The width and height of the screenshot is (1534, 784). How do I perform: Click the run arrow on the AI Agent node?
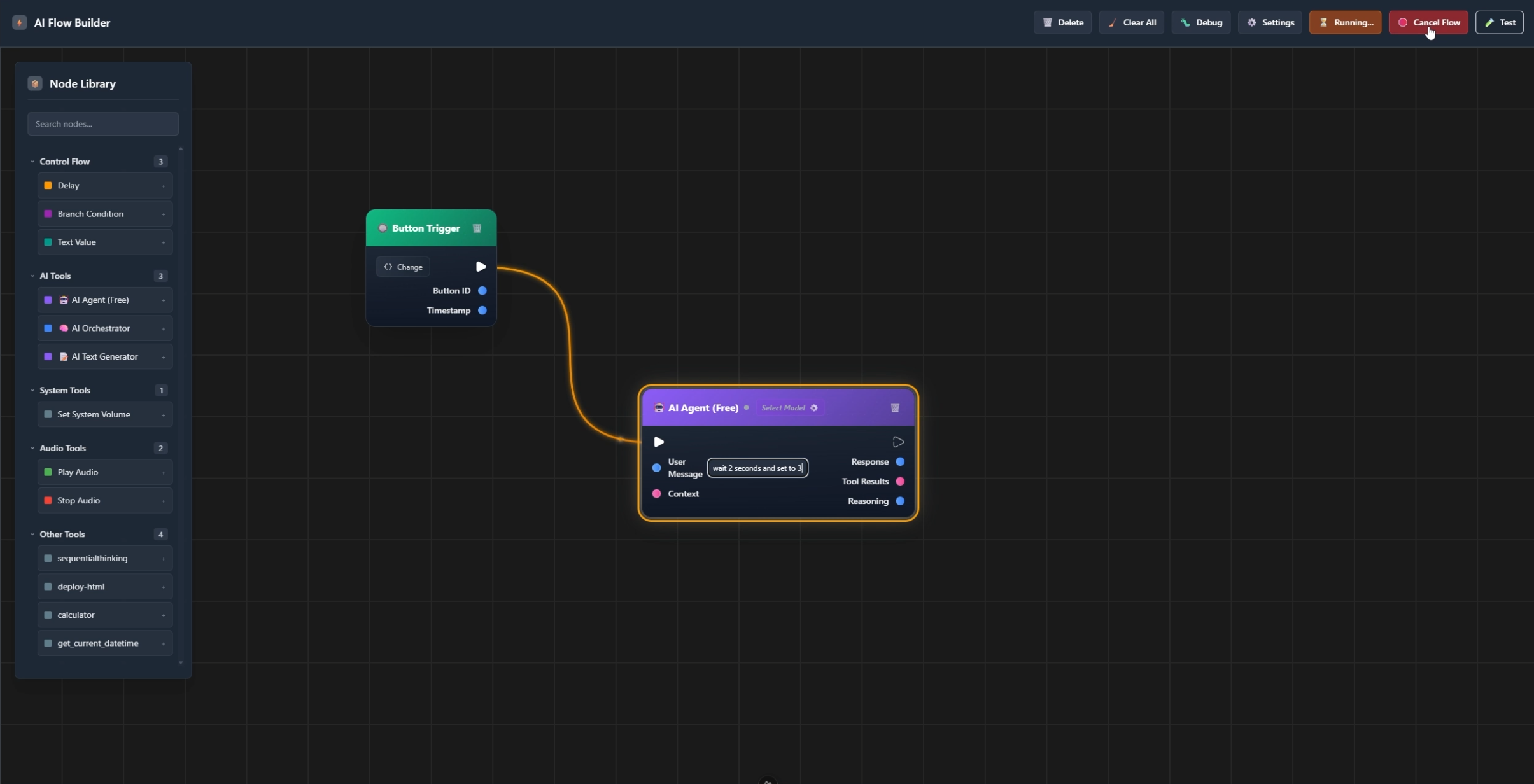pos(897,442)
